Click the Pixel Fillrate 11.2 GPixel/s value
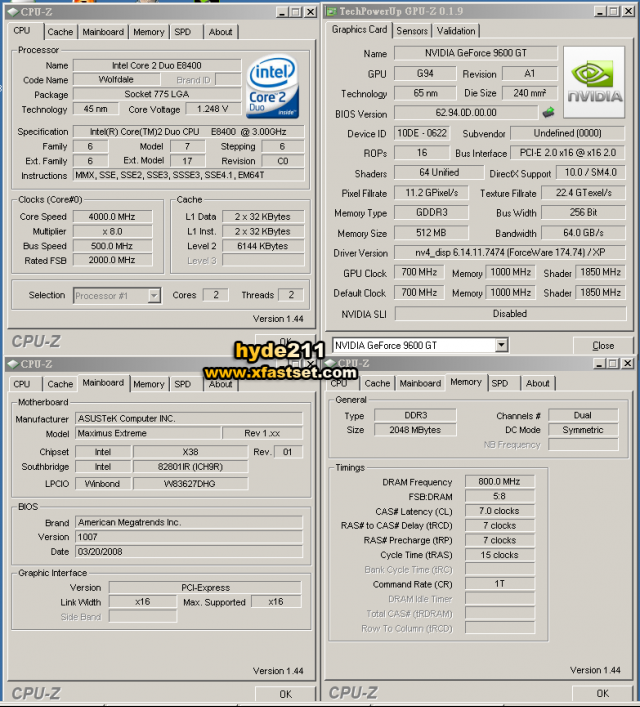 pyautogui.click(x=431, y=193)
